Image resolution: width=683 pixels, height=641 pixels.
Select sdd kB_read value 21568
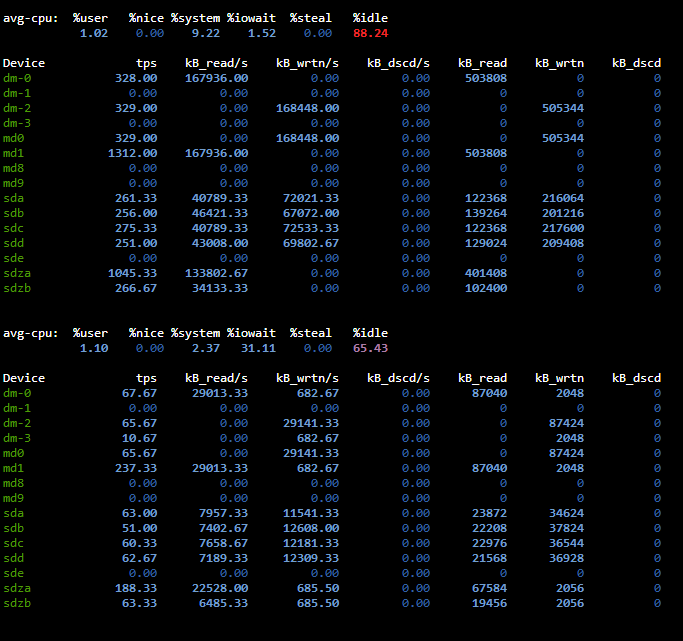(x=490, y=558)
